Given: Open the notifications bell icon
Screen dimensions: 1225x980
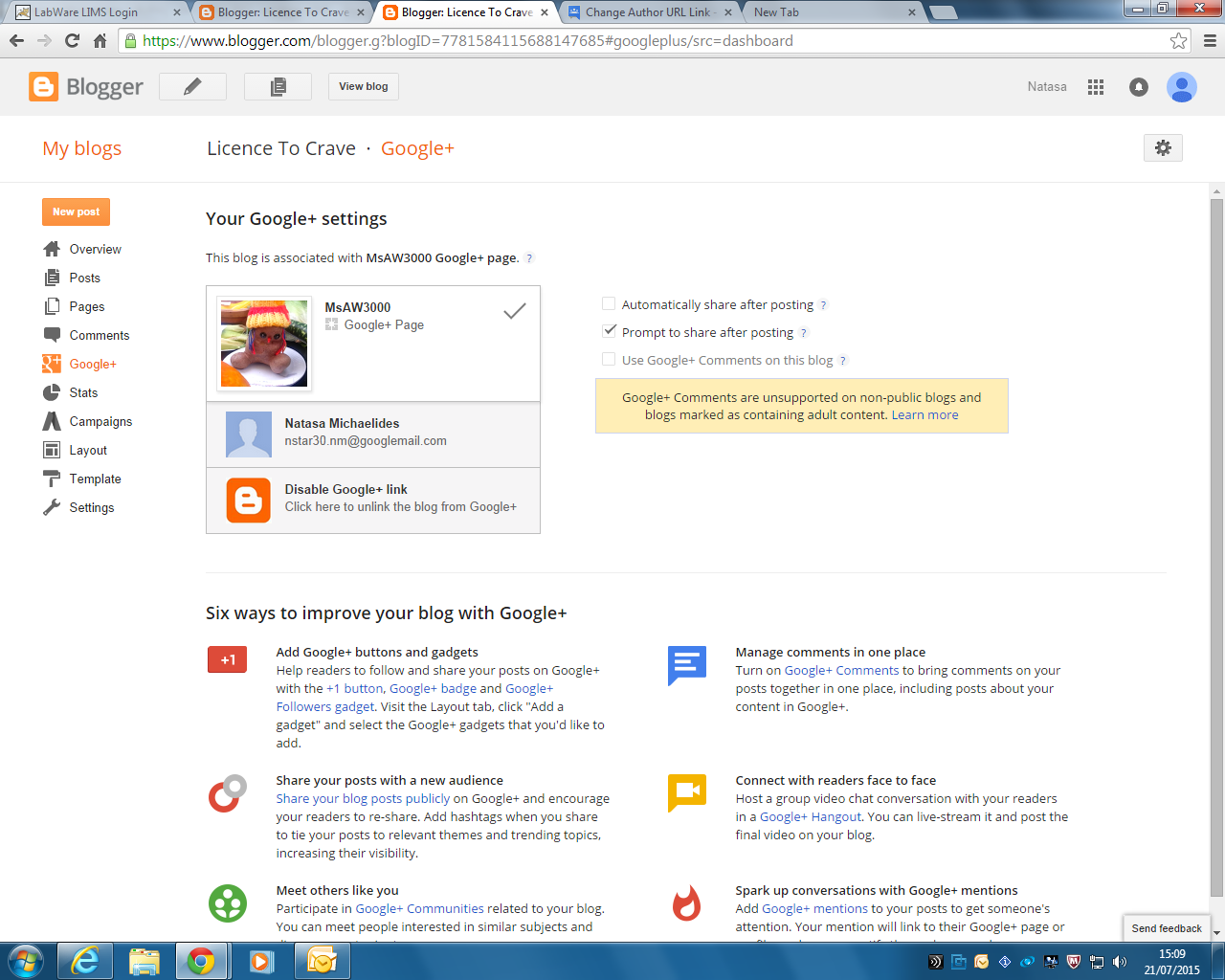Looking at the screenshot, I should coord(1139,86).
